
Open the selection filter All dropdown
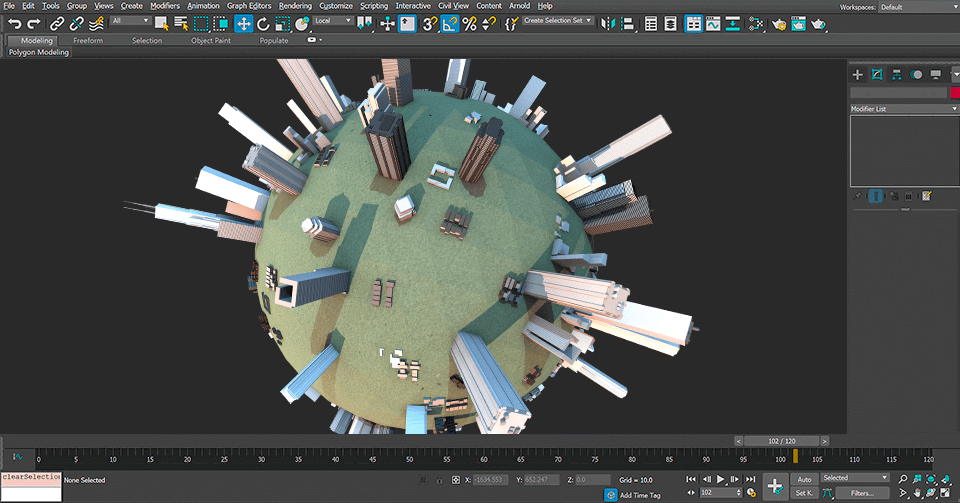(x=130, y=21)
